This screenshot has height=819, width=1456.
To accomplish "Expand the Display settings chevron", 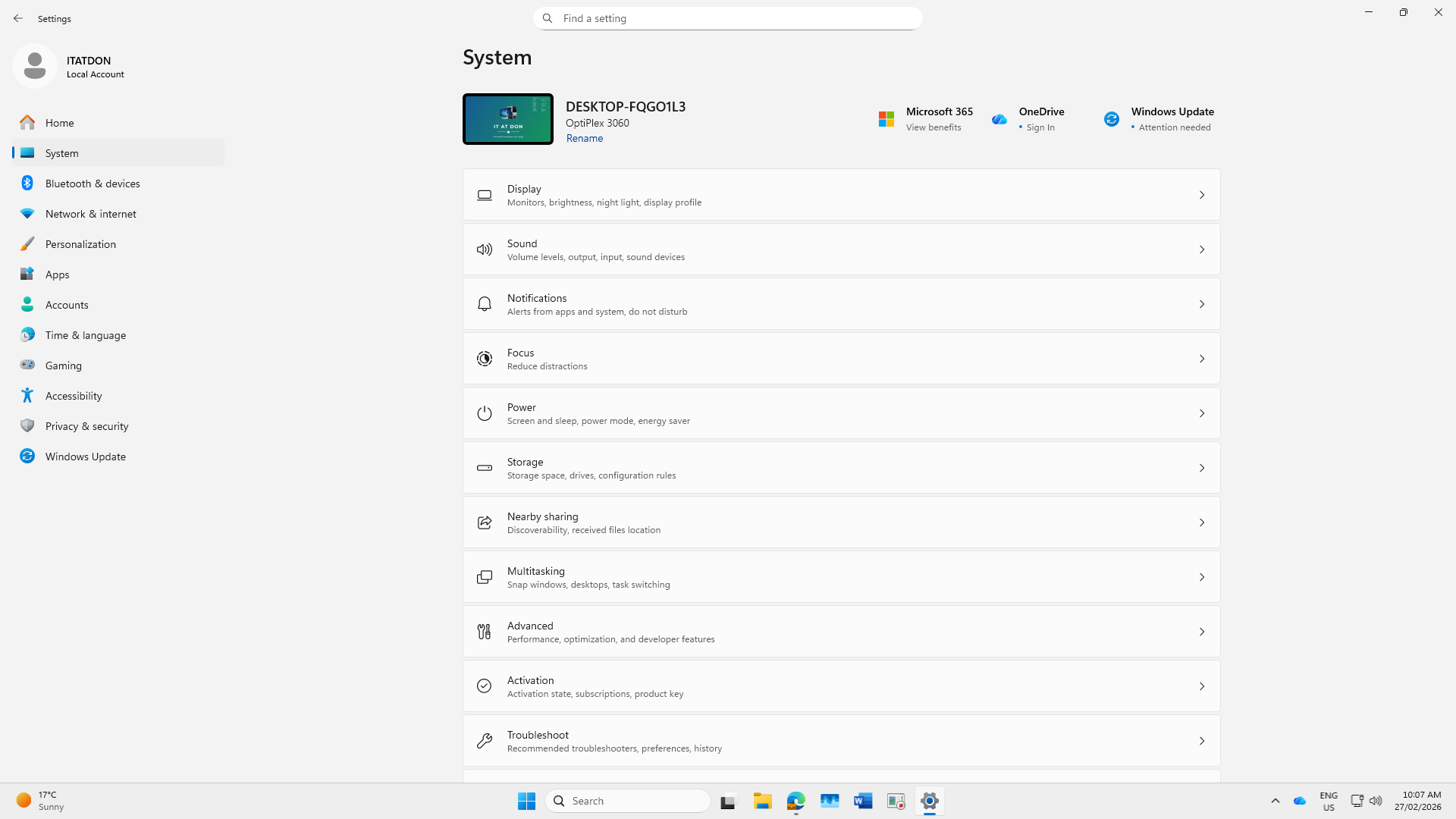I will point(1202,195).
